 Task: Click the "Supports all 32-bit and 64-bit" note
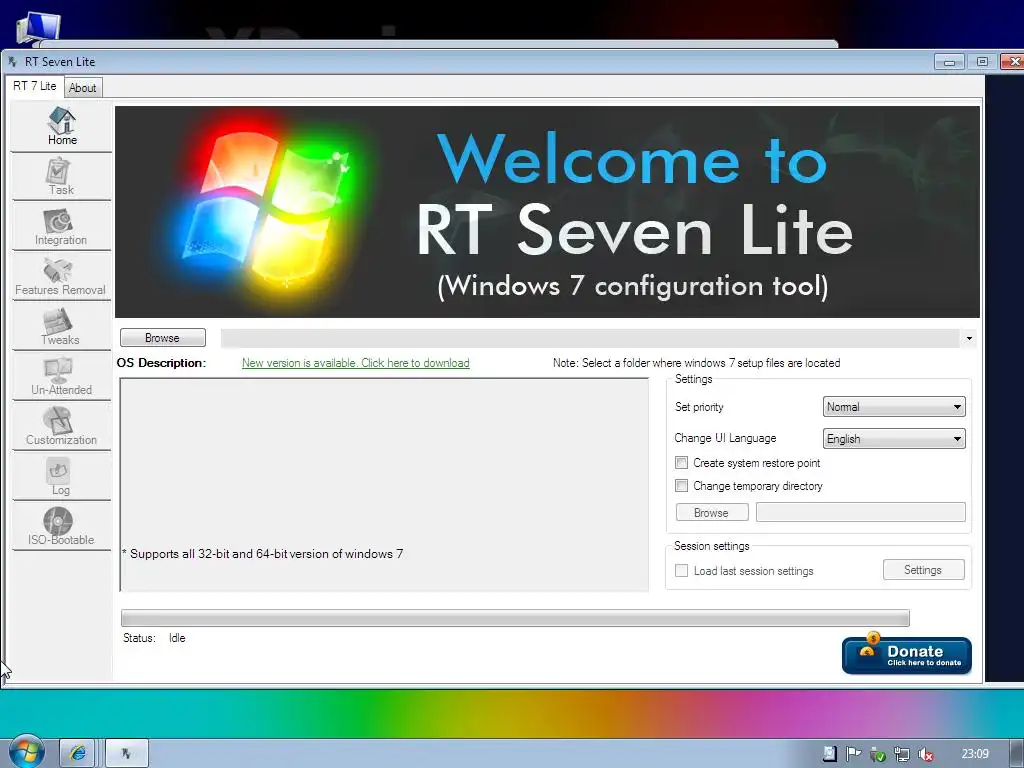pyautogui.click(x=263, y=554)
